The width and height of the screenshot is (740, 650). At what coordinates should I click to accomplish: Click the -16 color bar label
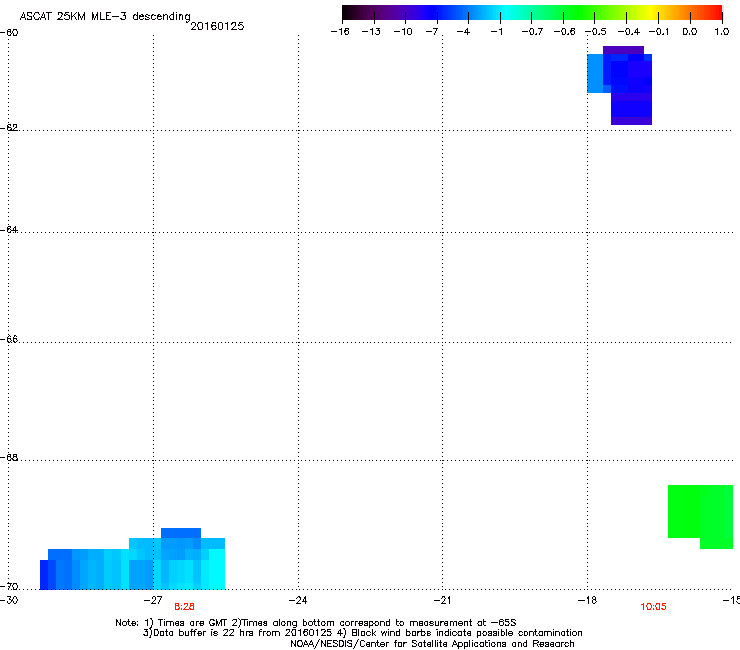(340, 32)
